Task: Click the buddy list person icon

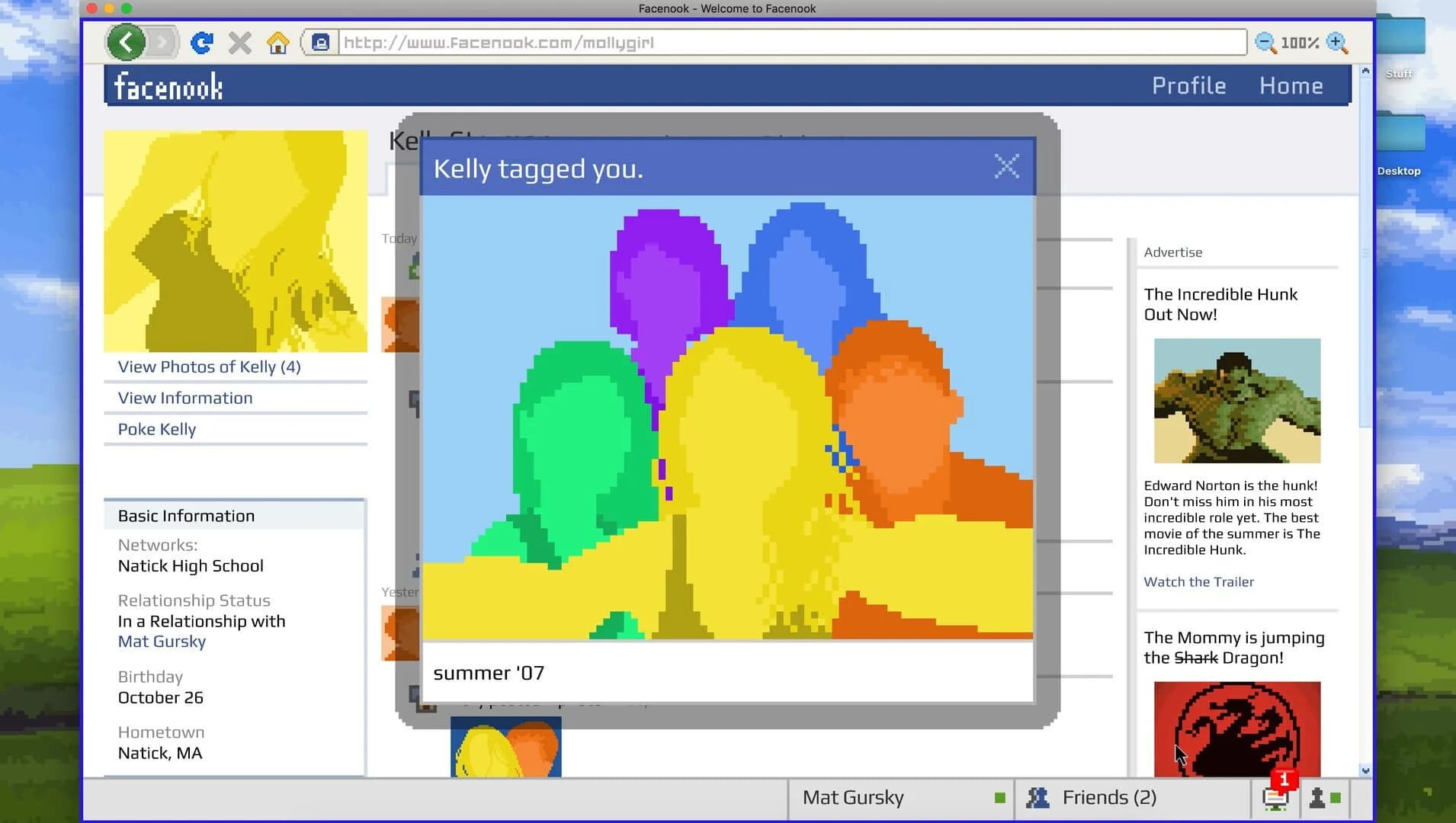Action: coord(1317,799)
